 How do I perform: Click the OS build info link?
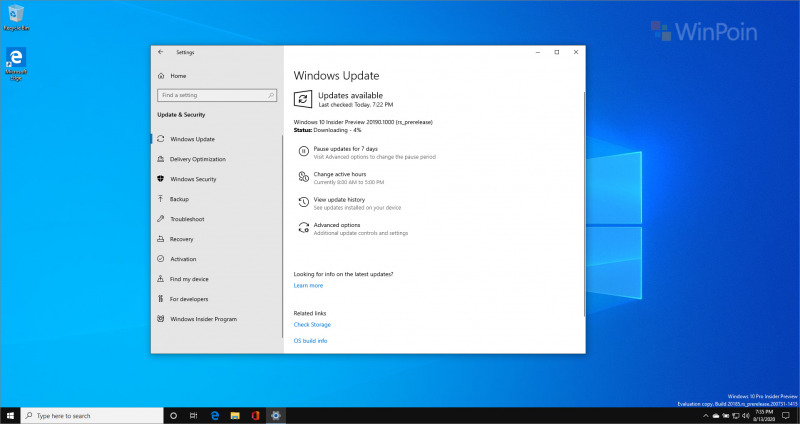(x=310, y=341)
